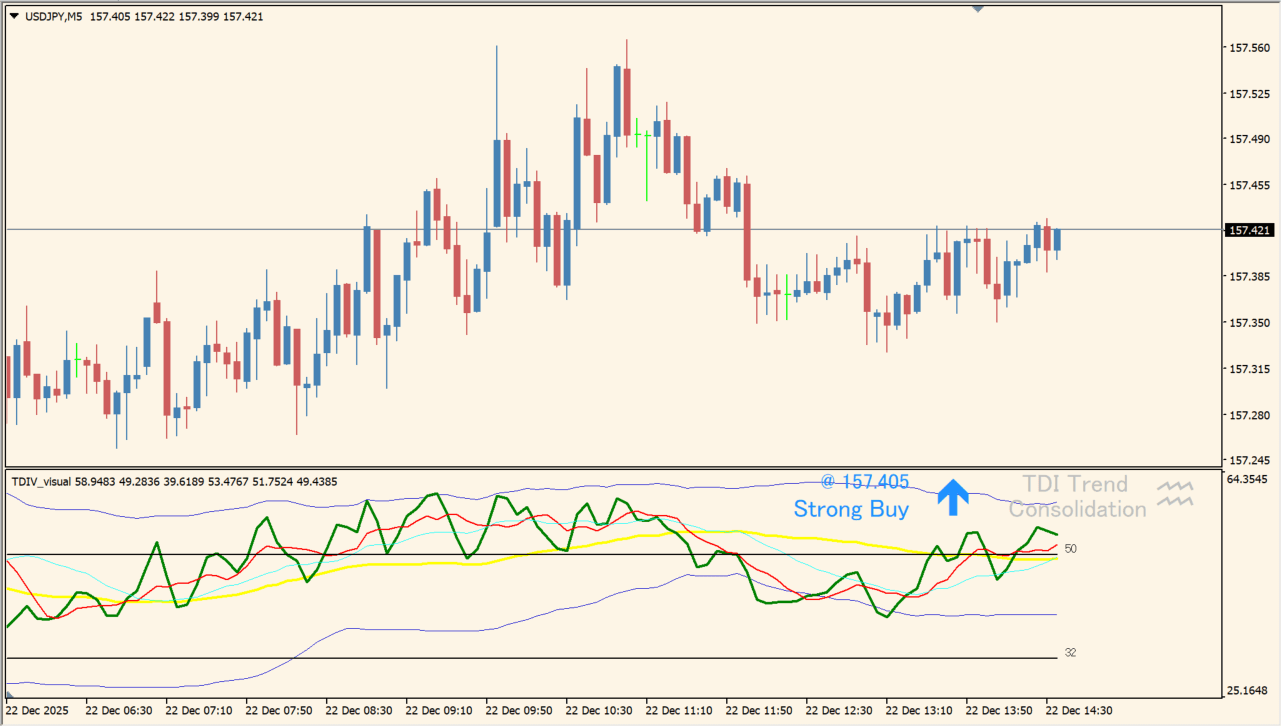Click the small triangle at bottom-left corner
Viewport: 1281px width, 726px height.
(x=11, y=693)
